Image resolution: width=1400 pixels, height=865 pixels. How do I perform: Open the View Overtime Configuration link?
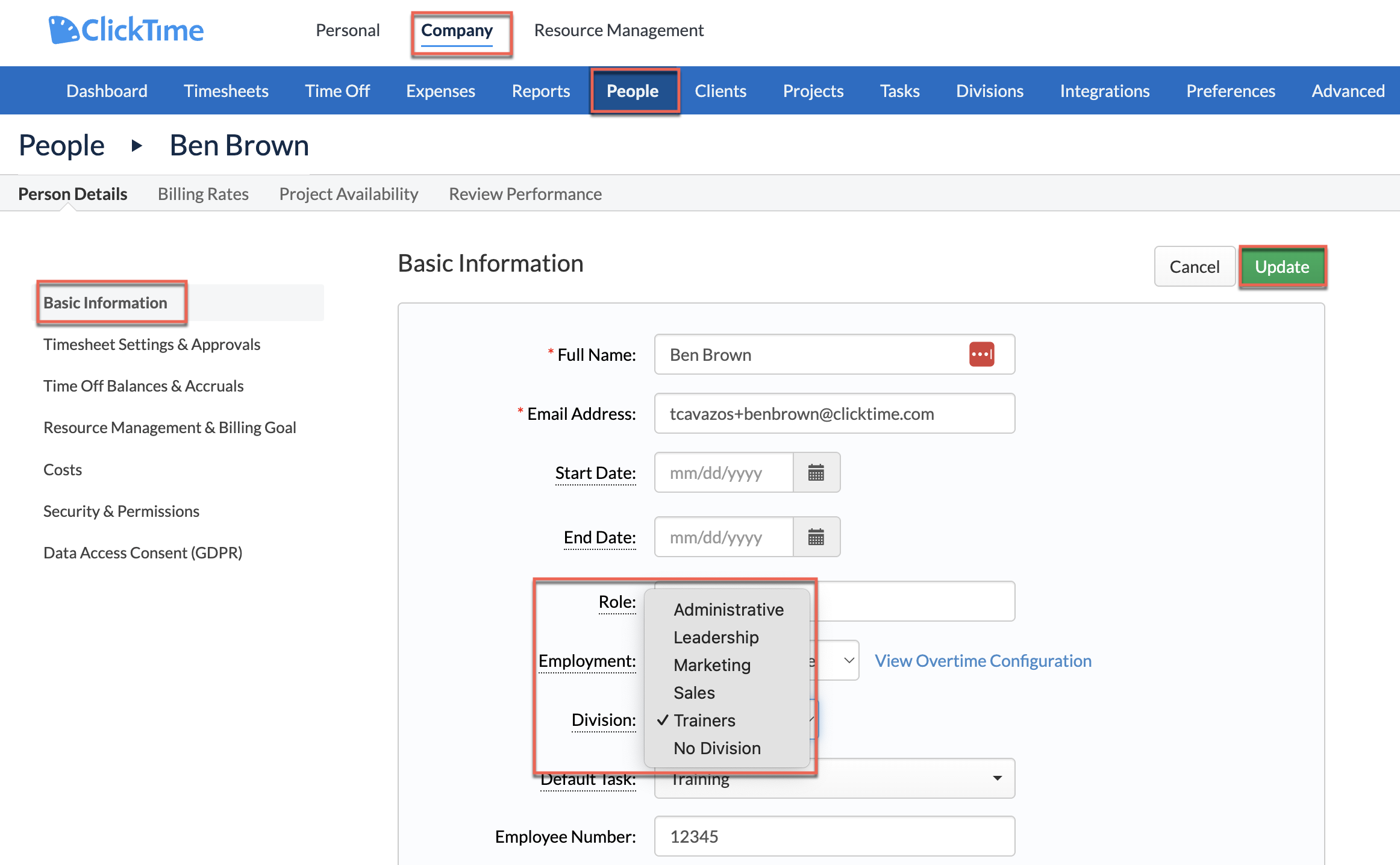click(983, 661)
